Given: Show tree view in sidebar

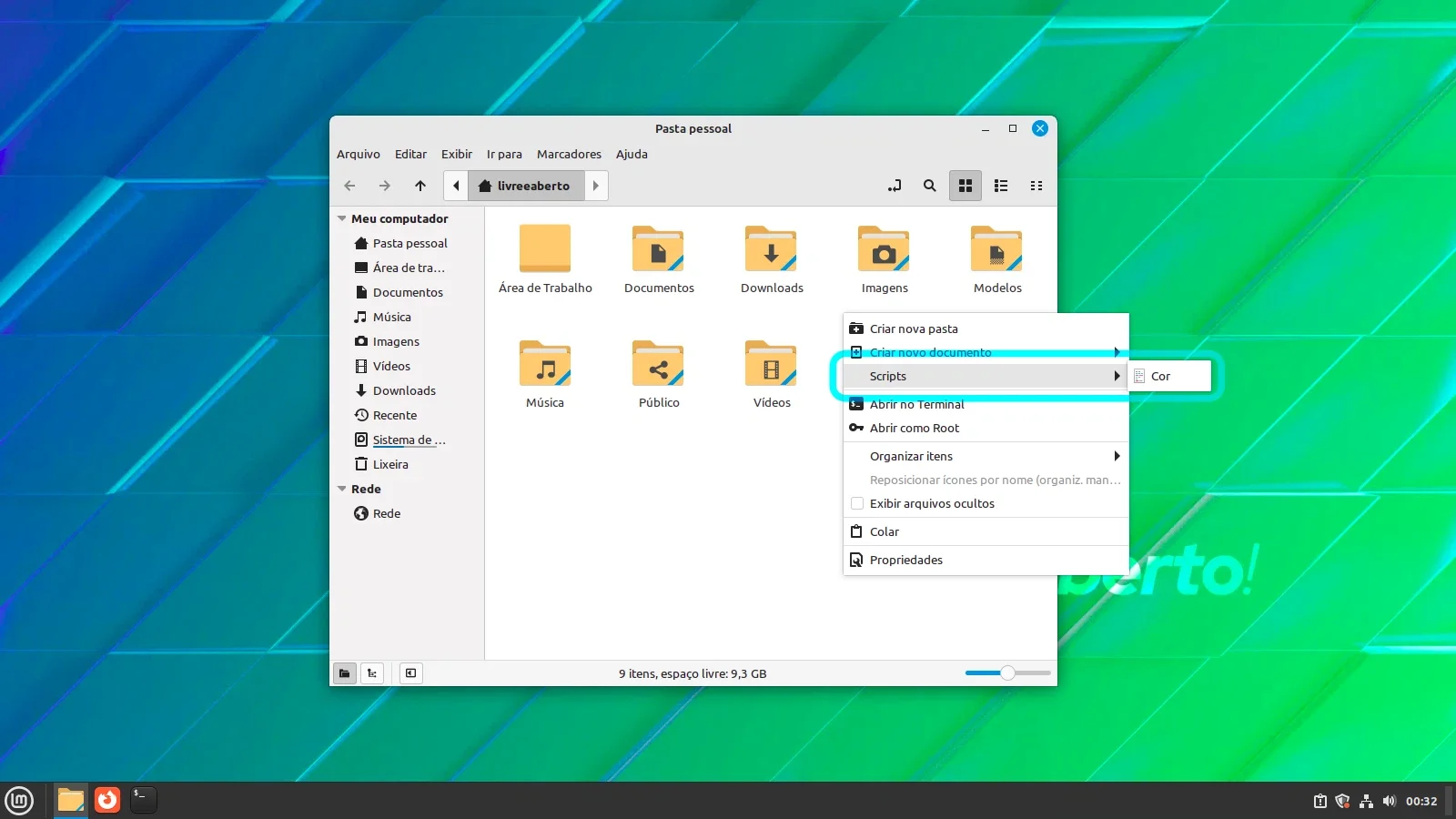Looking at the screenshot, I should click(x=372, y=673).
